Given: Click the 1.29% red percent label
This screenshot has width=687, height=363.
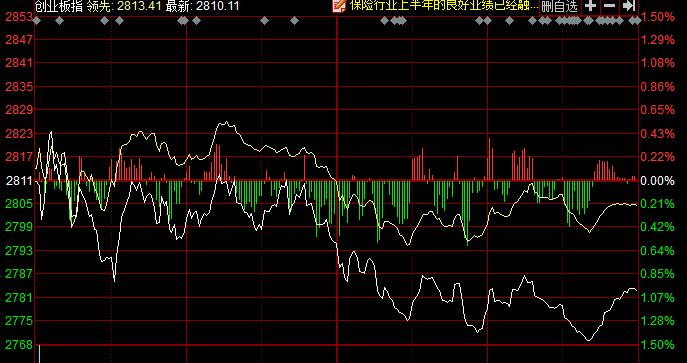Looking at the screenshot, I should tap(658, 39).
